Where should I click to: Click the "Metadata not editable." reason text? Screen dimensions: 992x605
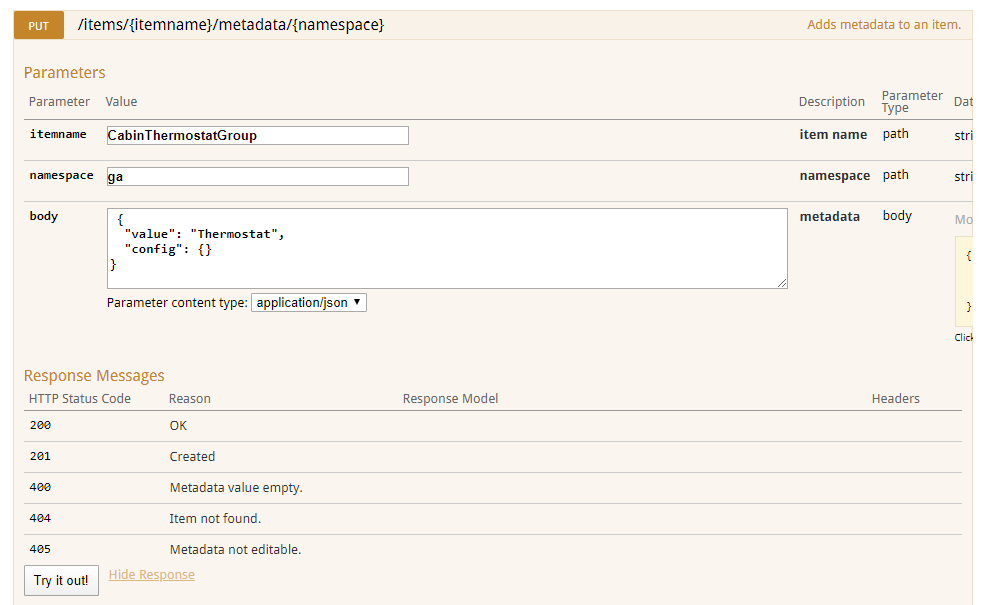point(235,550)
